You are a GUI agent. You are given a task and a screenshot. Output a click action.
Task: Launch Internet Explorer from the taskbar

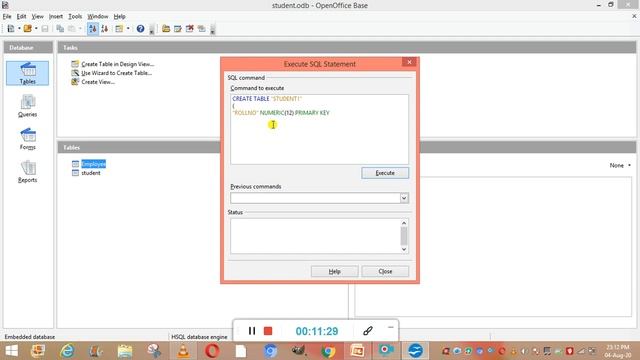tap(67, 351)
